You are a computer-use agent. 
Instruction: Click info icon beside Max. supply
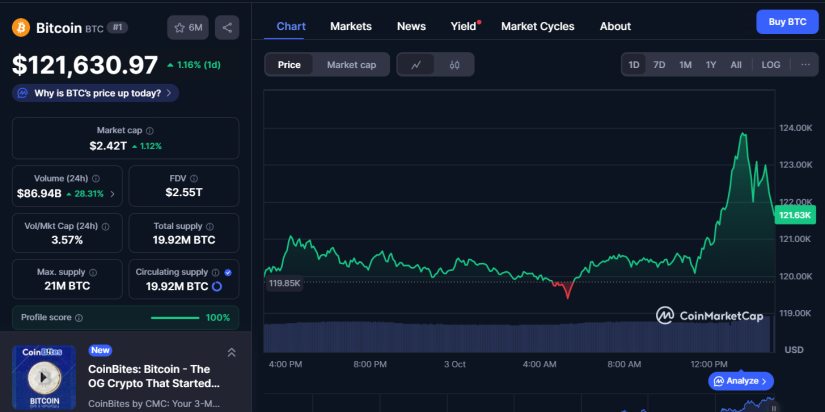pos(93,272)
